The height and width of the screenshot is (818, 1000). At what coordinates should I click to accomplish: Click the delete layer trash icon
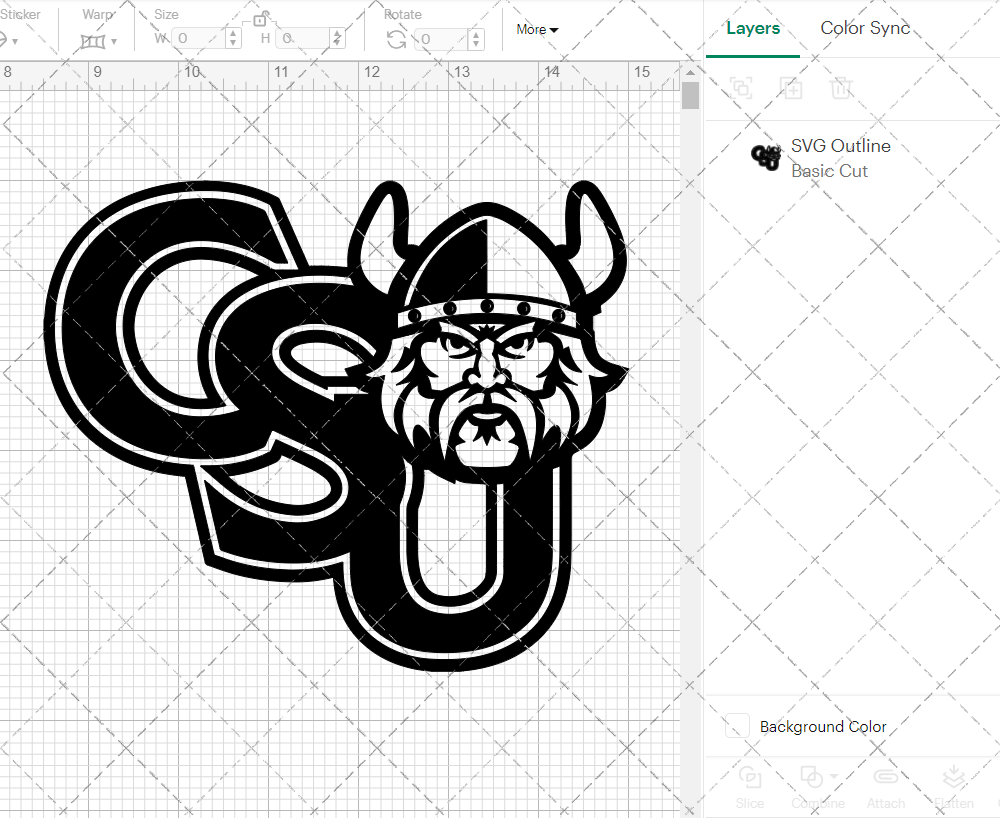[841, 88]
